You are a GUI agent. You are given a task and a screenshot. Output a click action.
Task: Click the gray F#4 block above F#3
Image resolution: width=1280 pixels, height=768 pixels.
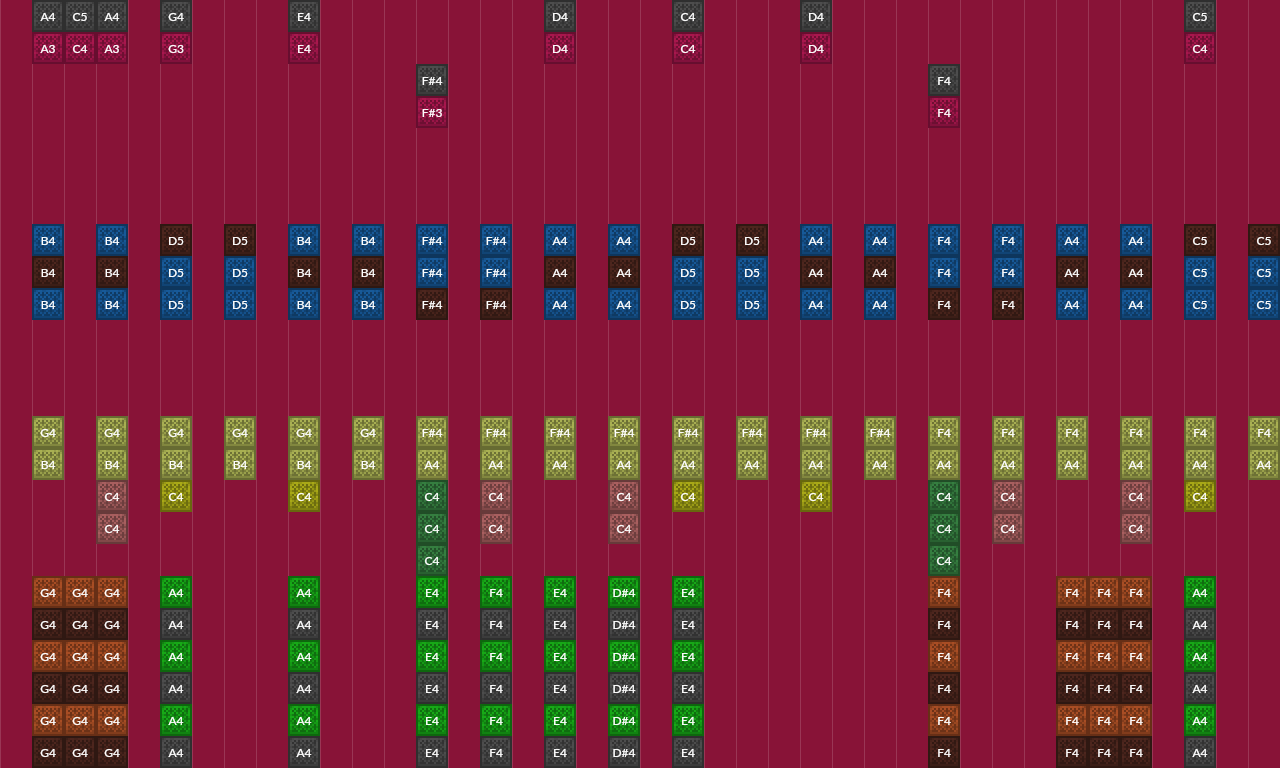[x=432, y=81]
